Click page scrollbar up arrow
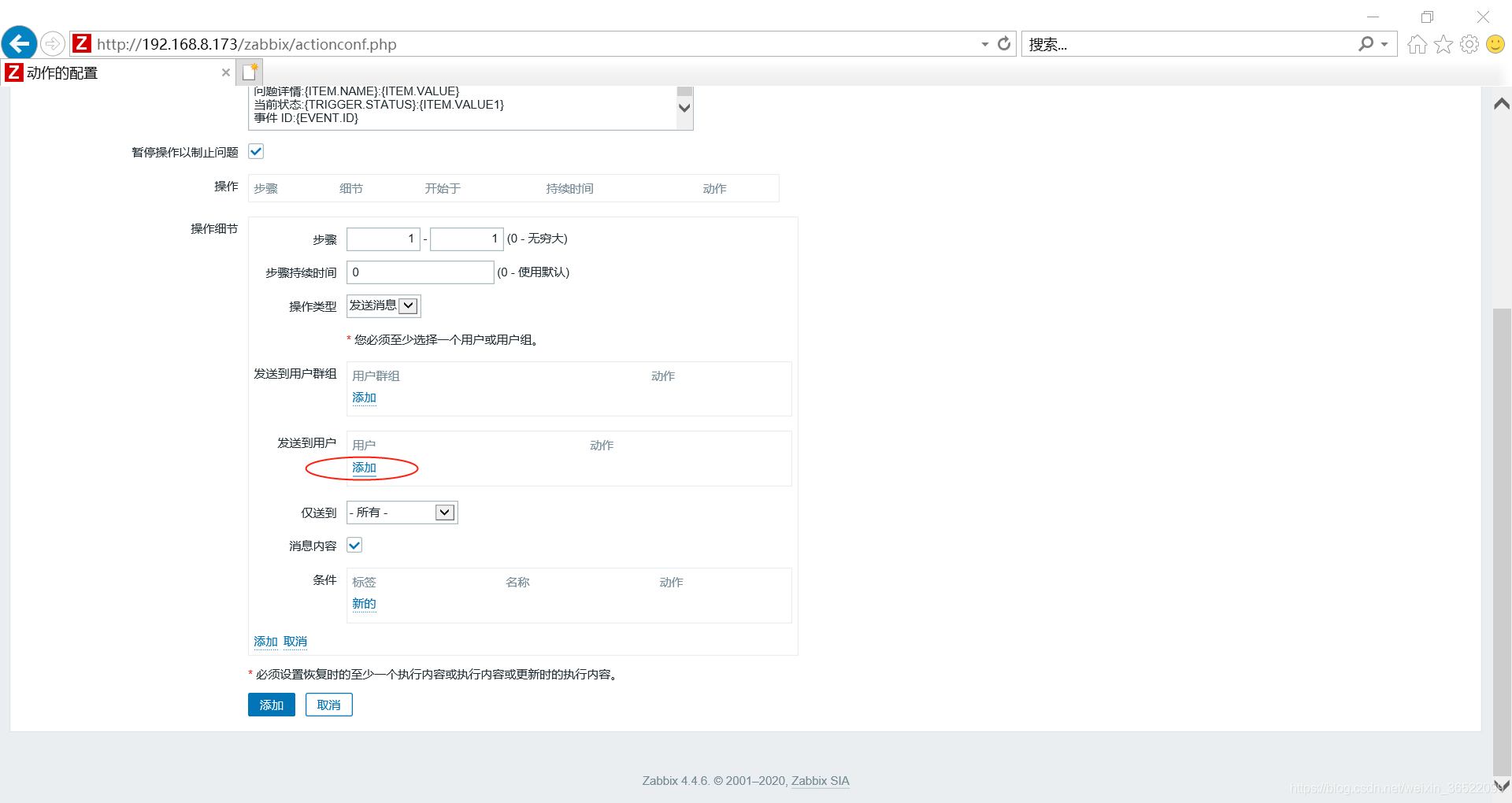This screenshot has width=1512, height=803. tap(1502, 104)
